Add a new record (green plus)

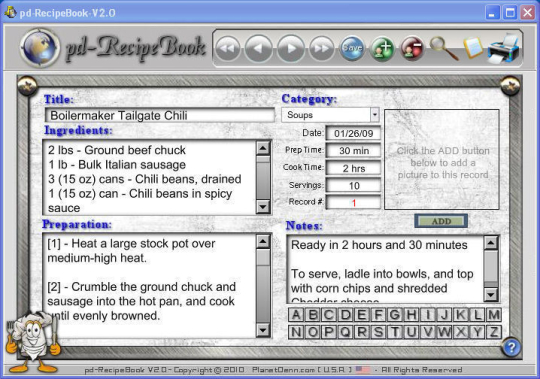click(382, 49)
